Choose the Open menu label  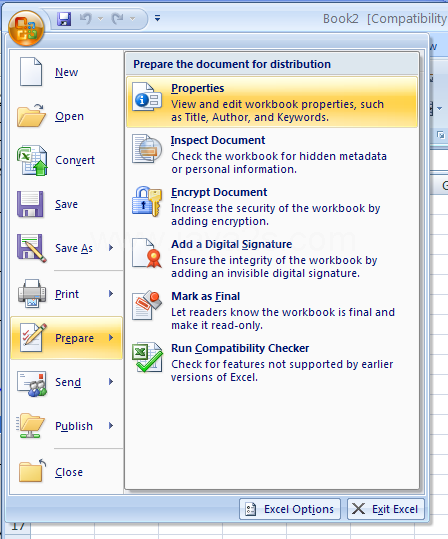coord(69,117)
